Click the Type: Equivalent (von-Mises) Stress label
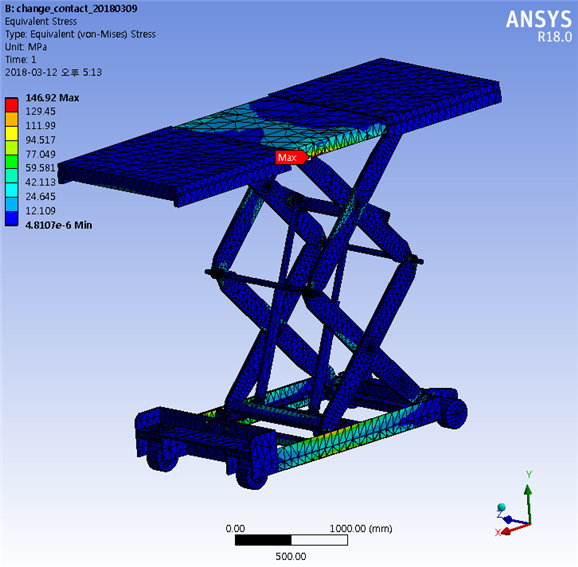Viewport: 578px width, 567px height. click(x=80, y=34)
